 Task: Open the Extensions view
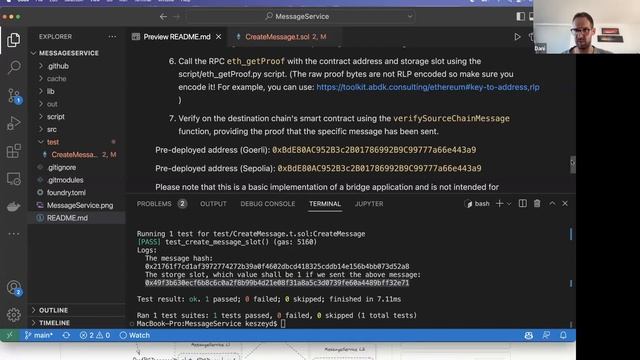13,151
